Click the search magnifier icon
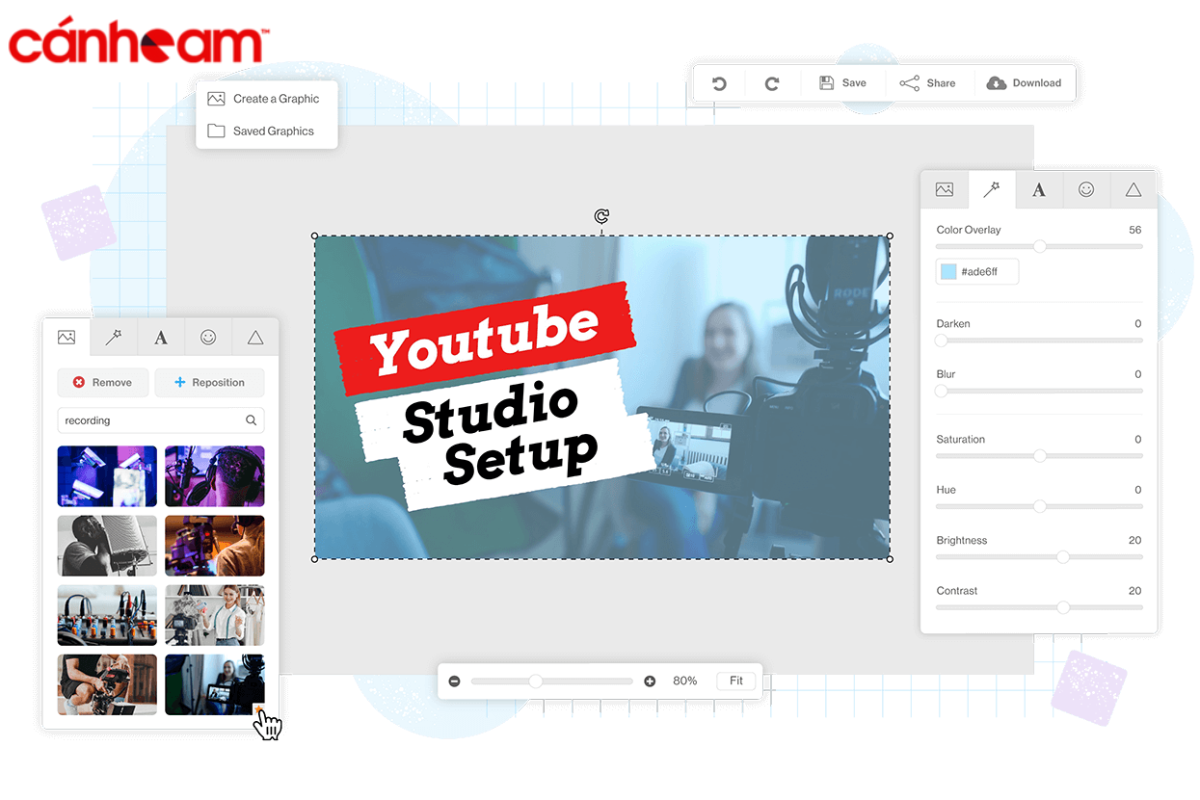 pyautogui.click(x=251, y=420)
